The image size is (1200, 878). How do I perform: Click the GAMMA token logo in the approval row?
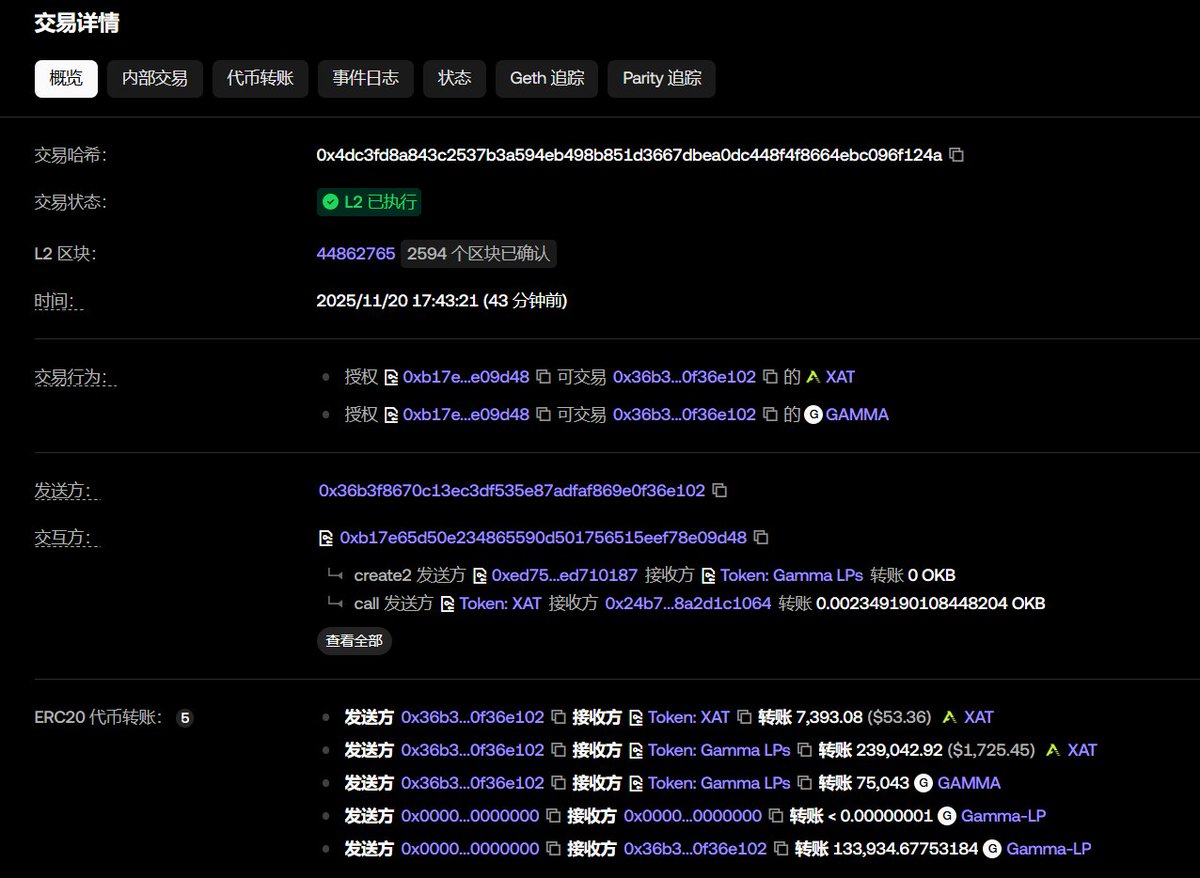coord(813,414)
